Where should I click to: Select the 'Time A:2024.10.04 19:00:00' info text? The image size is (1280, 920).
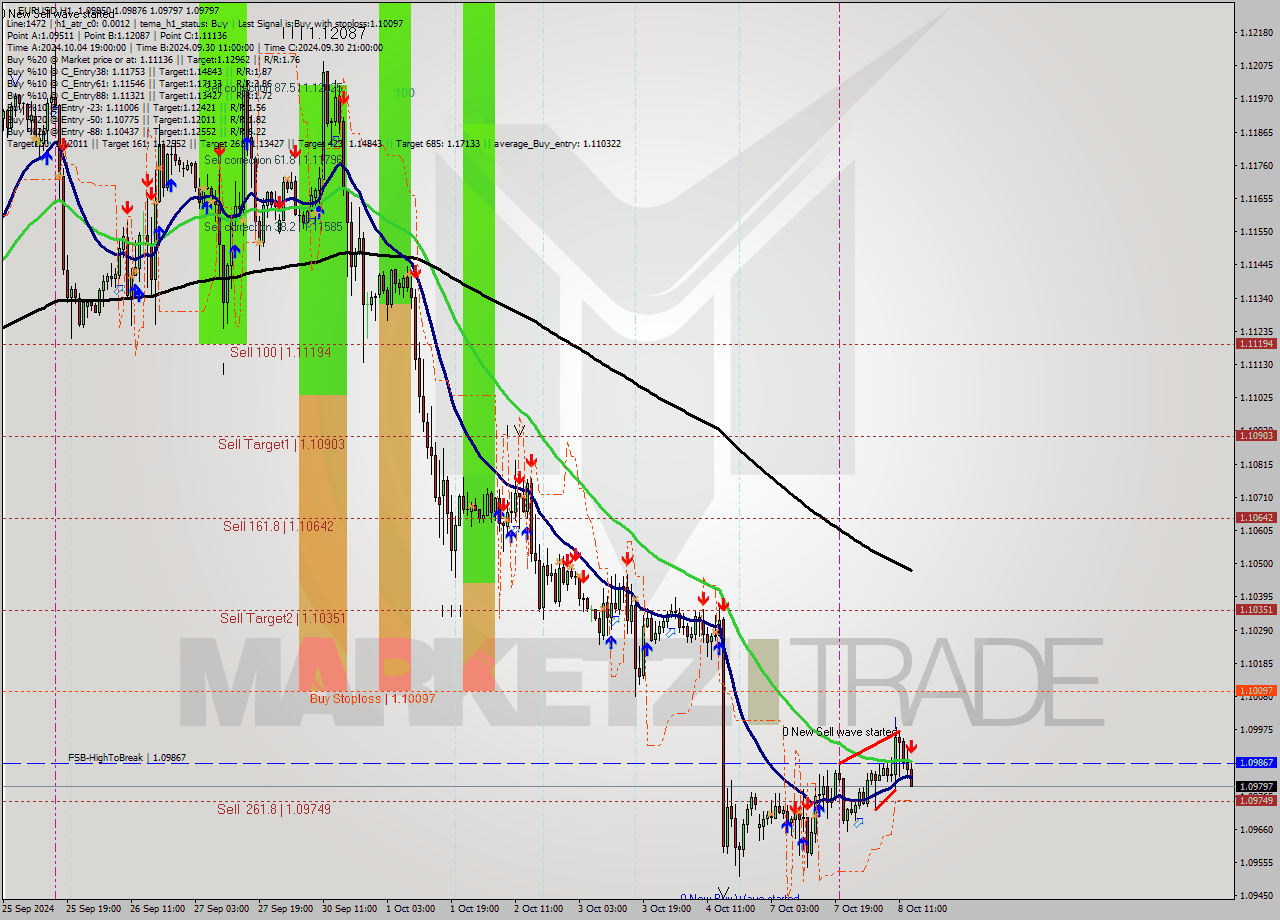(66, 47)
